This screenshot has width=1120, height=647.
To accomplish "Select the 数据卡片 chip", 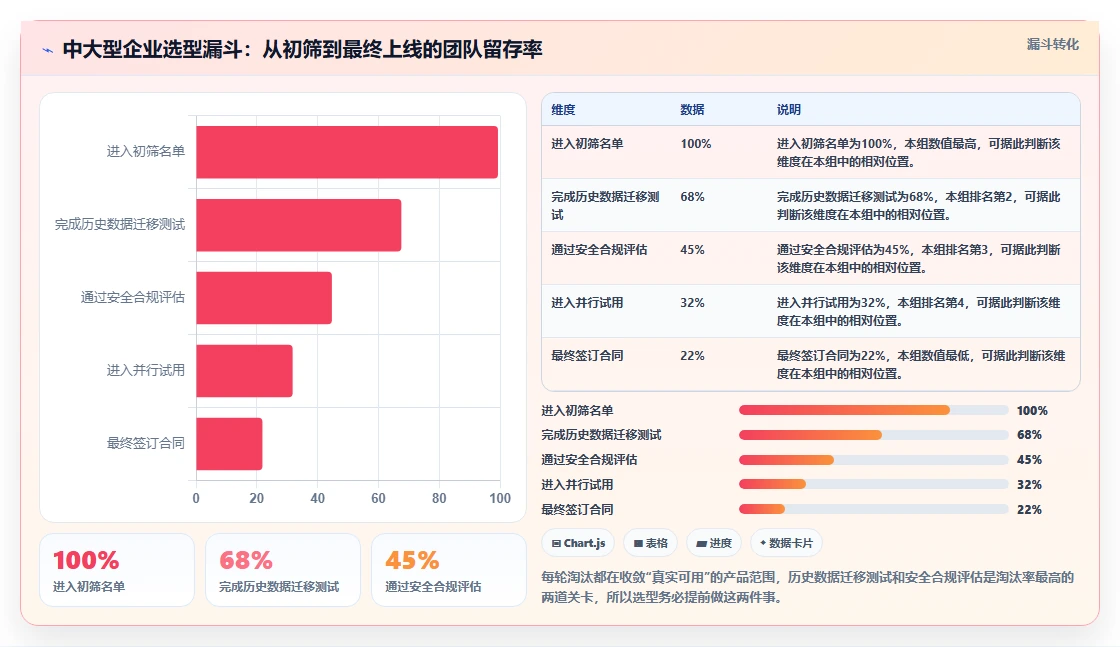I will click(786, 543).
